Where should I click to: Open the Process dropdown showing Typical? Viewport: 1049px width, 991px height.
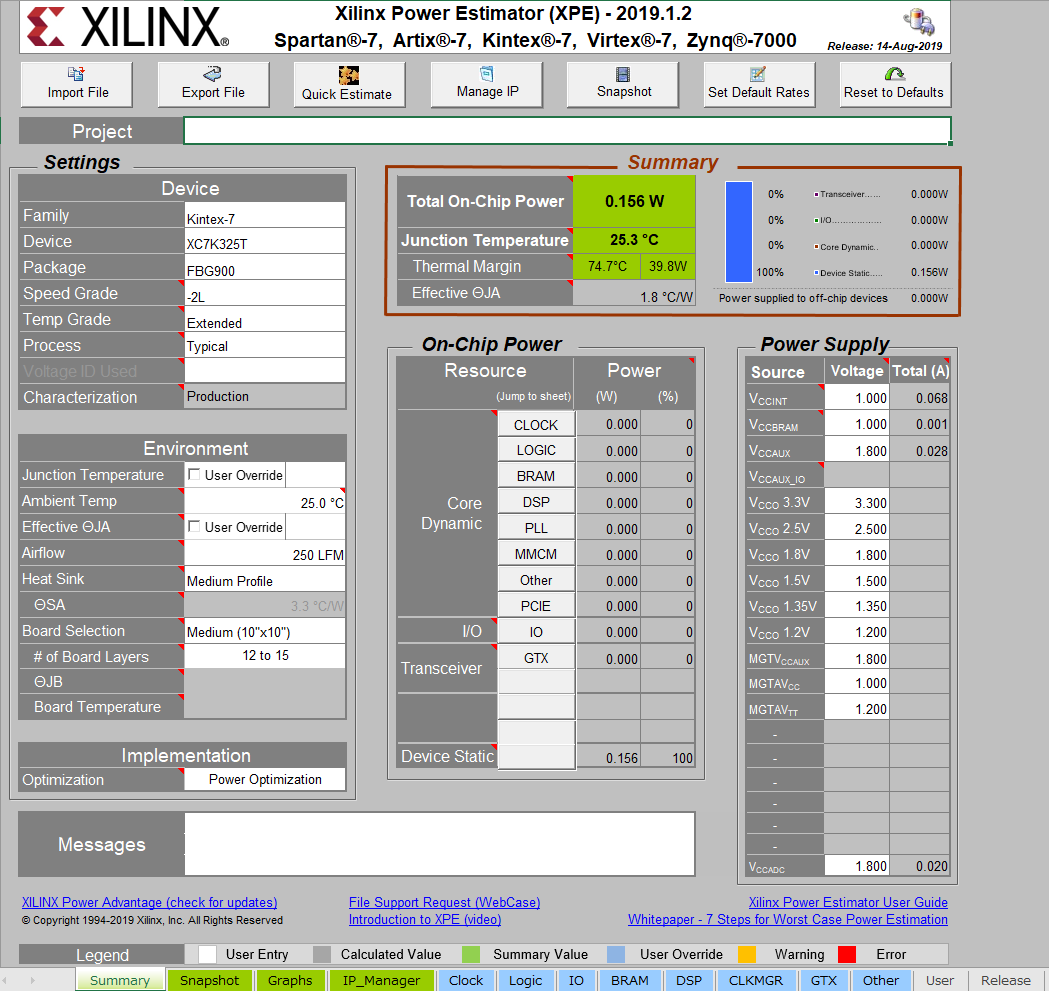[x=265, y=345]
